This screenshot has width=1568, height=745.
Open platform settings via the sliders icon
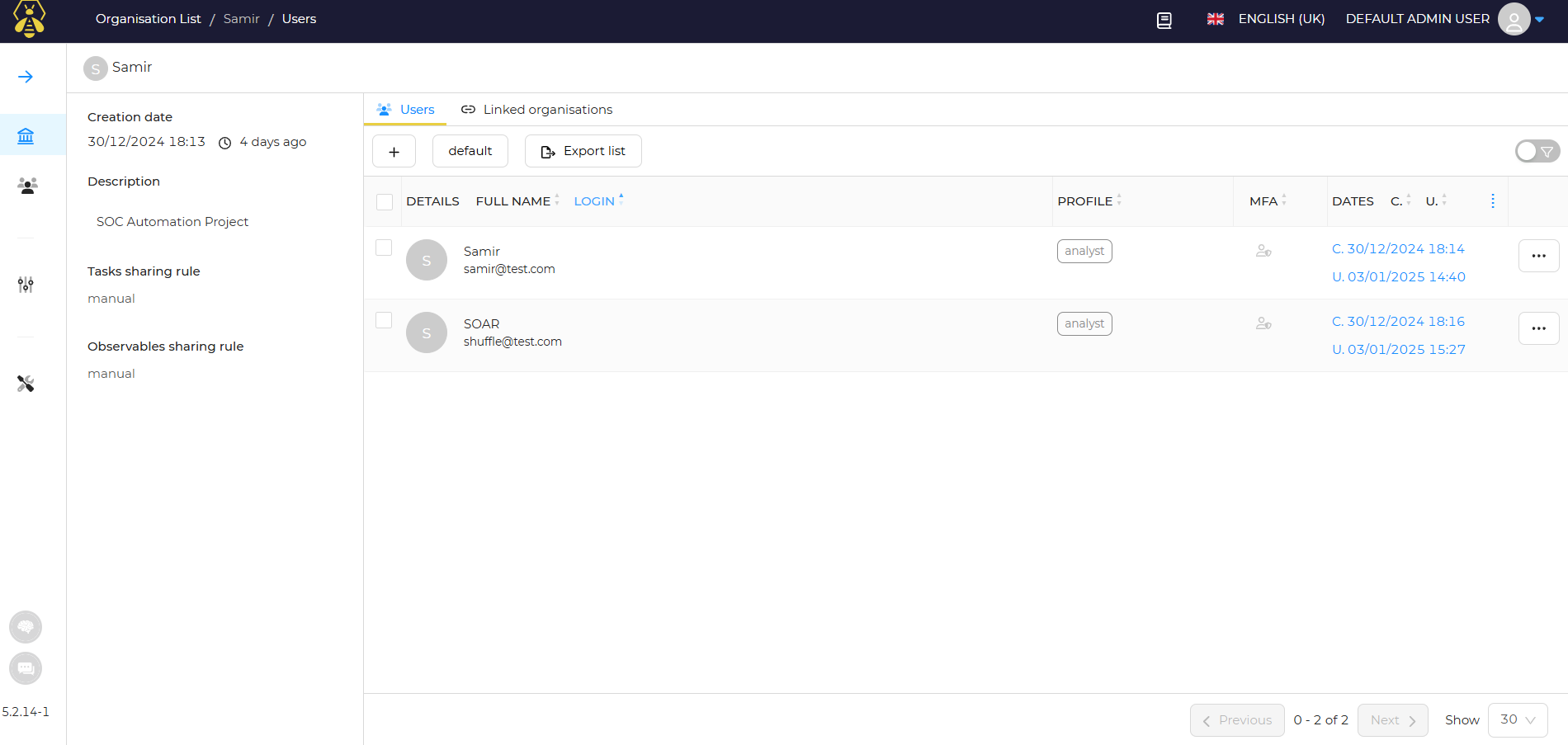point(25,285)
